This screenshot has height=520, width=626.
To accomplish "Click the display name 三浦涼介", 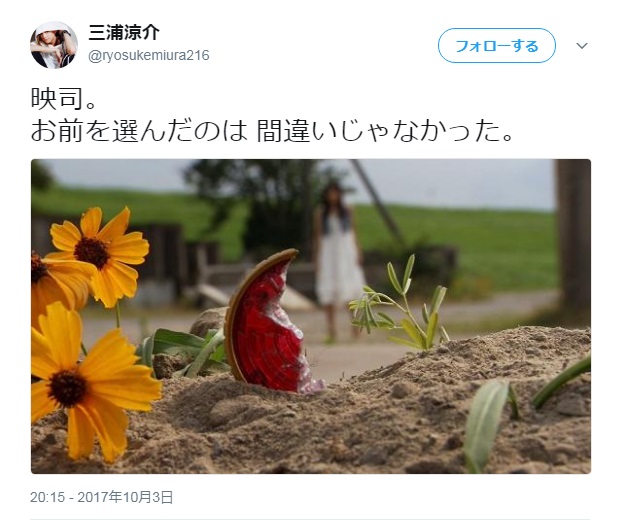I will pyautogui.click(x=124, y=33).
